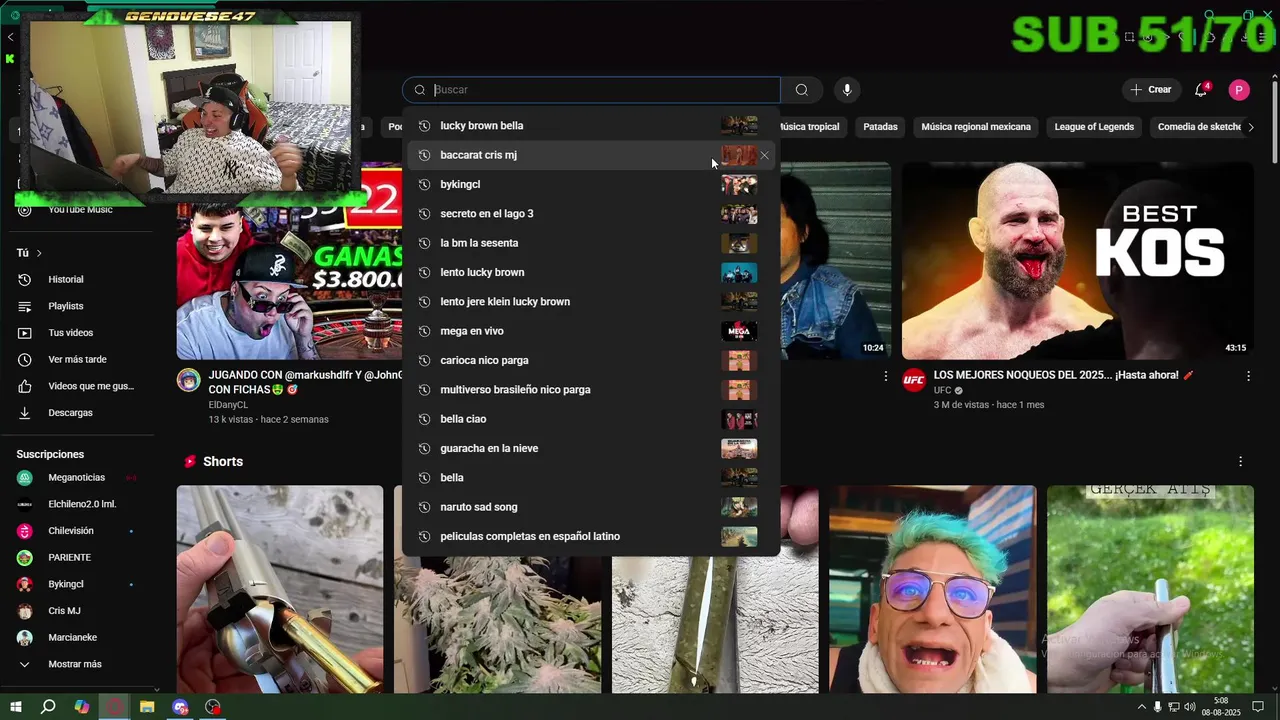Open Windows notification center

1259,707
